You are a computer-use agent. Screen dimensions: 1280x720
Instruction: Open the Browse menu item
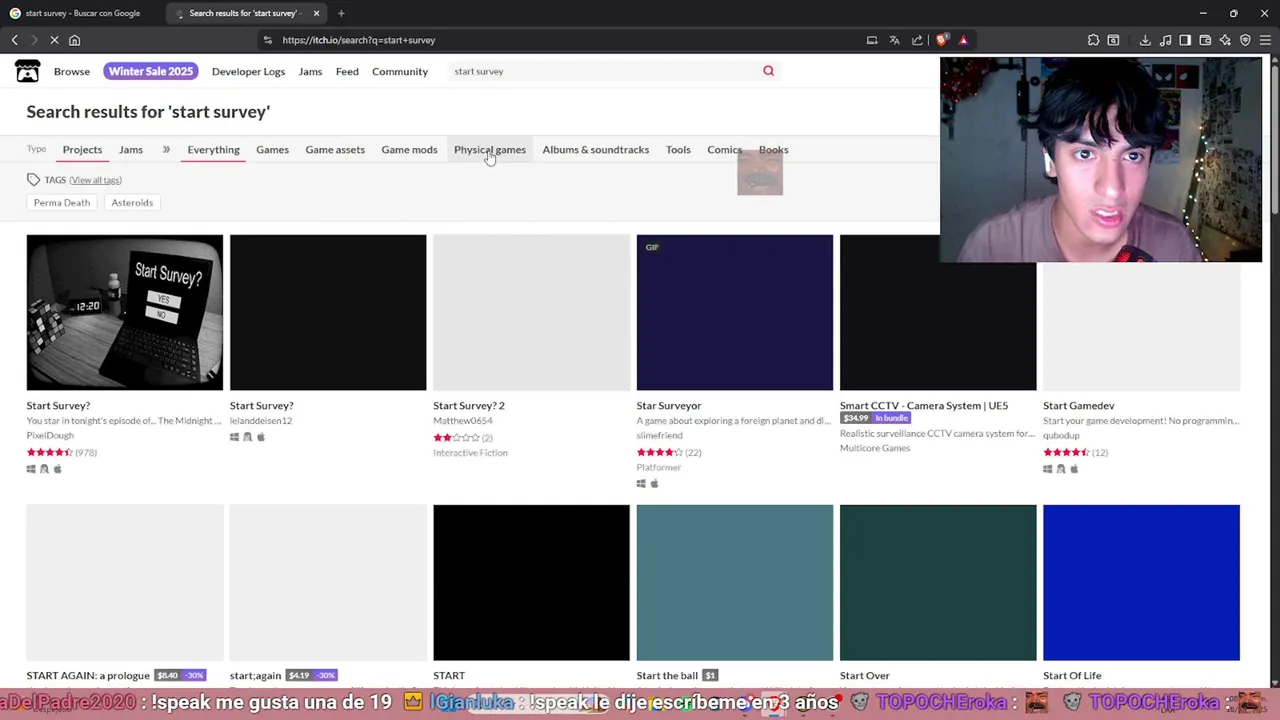[x=72, y=71]
